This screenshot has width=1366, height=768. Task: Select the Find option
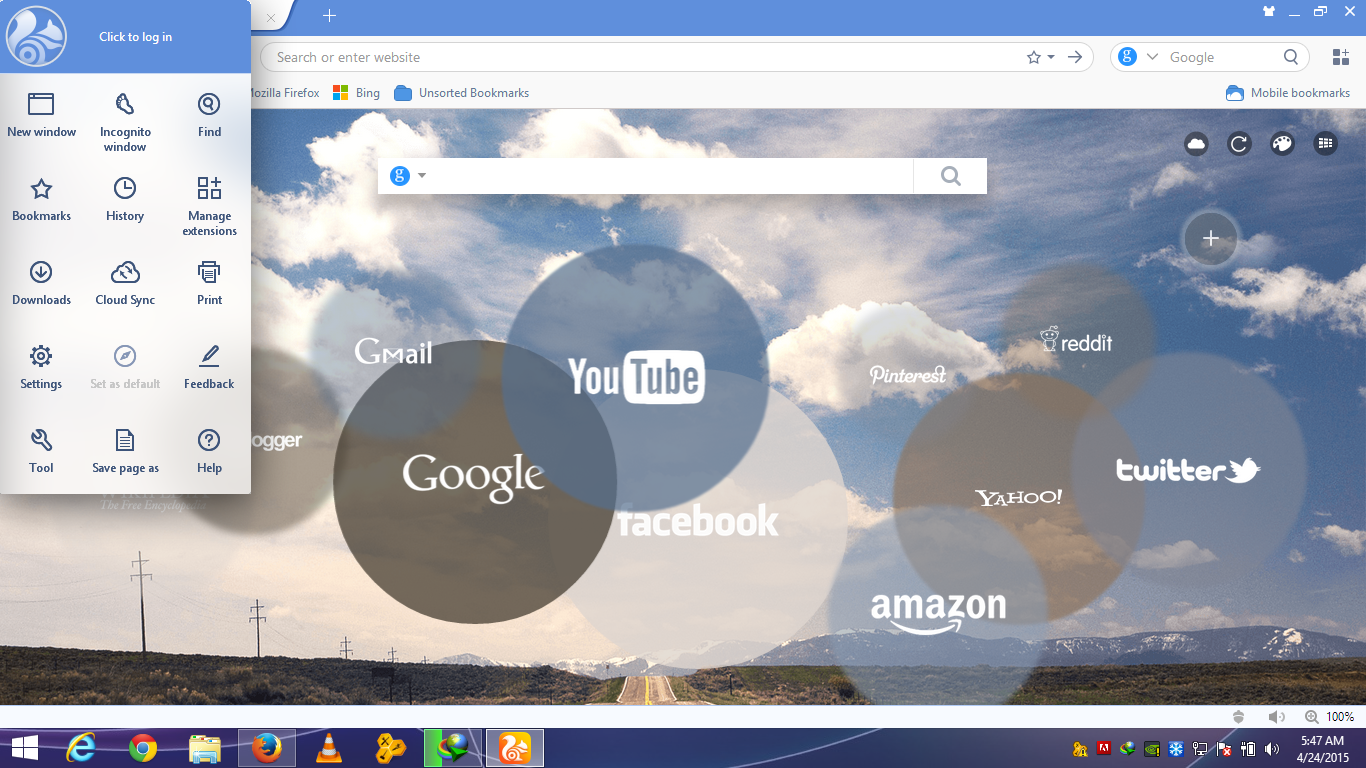(209, 115)
